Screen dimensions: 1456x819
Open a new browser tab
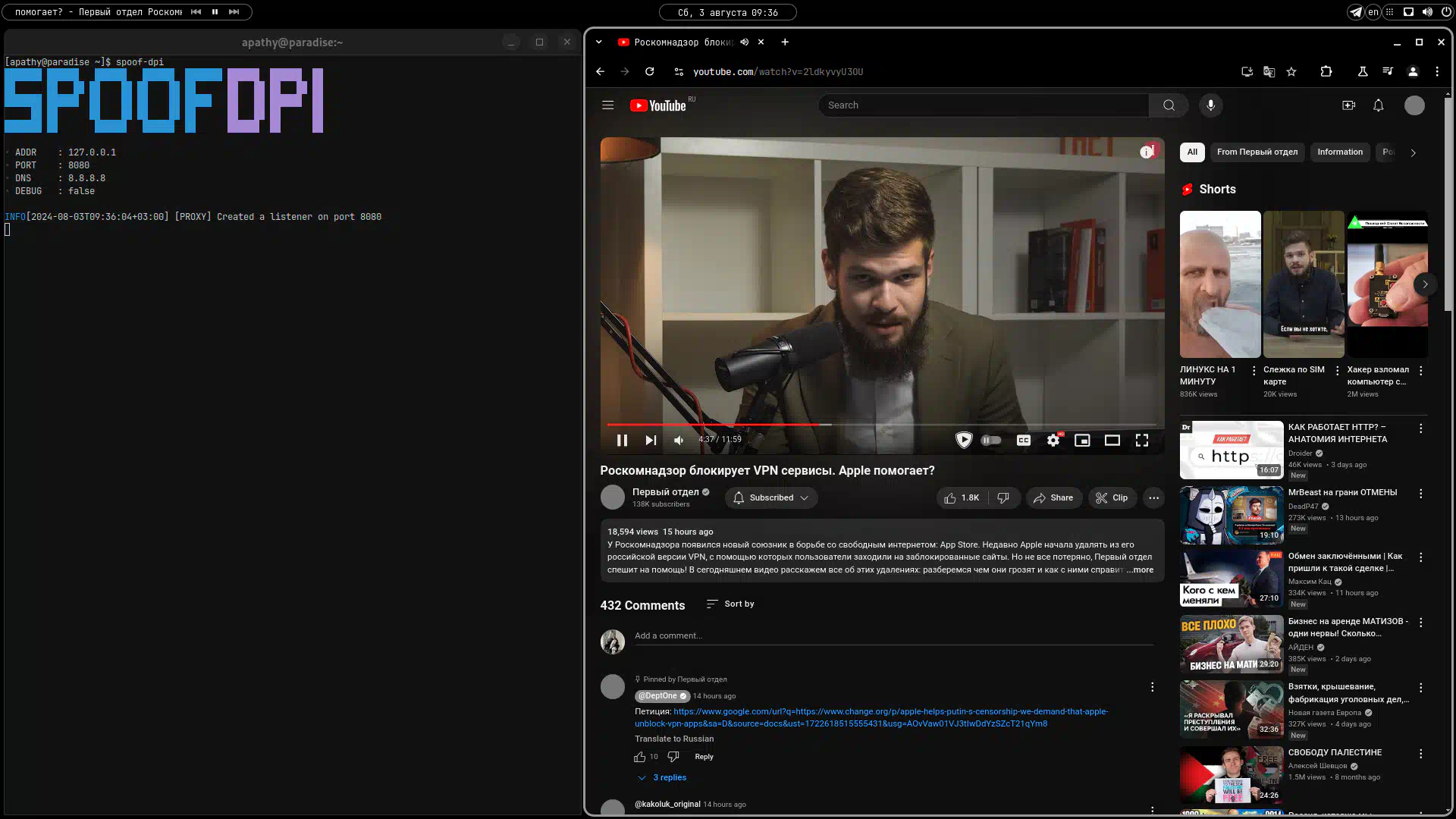[x=785, y=42]
